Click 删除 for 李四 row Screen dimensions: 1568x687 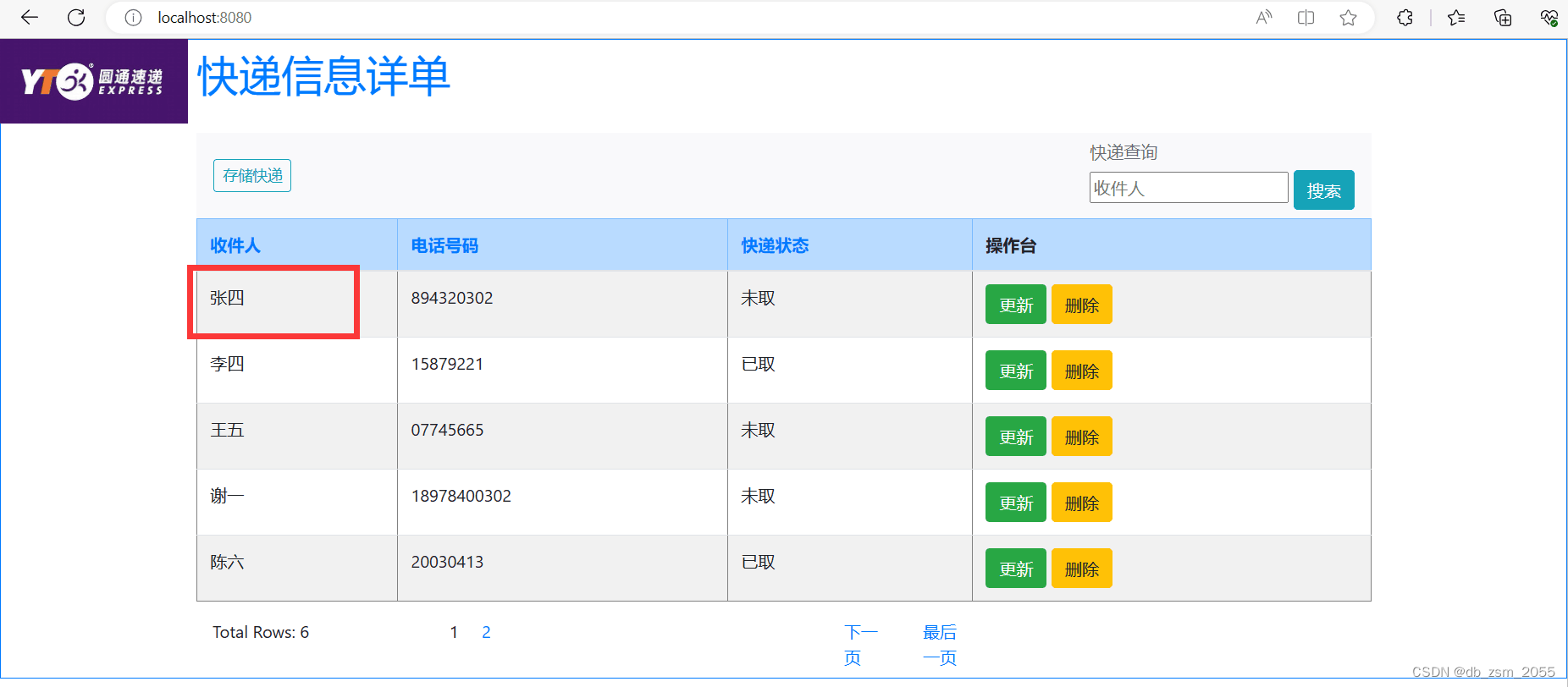[x=1082, y=371]
